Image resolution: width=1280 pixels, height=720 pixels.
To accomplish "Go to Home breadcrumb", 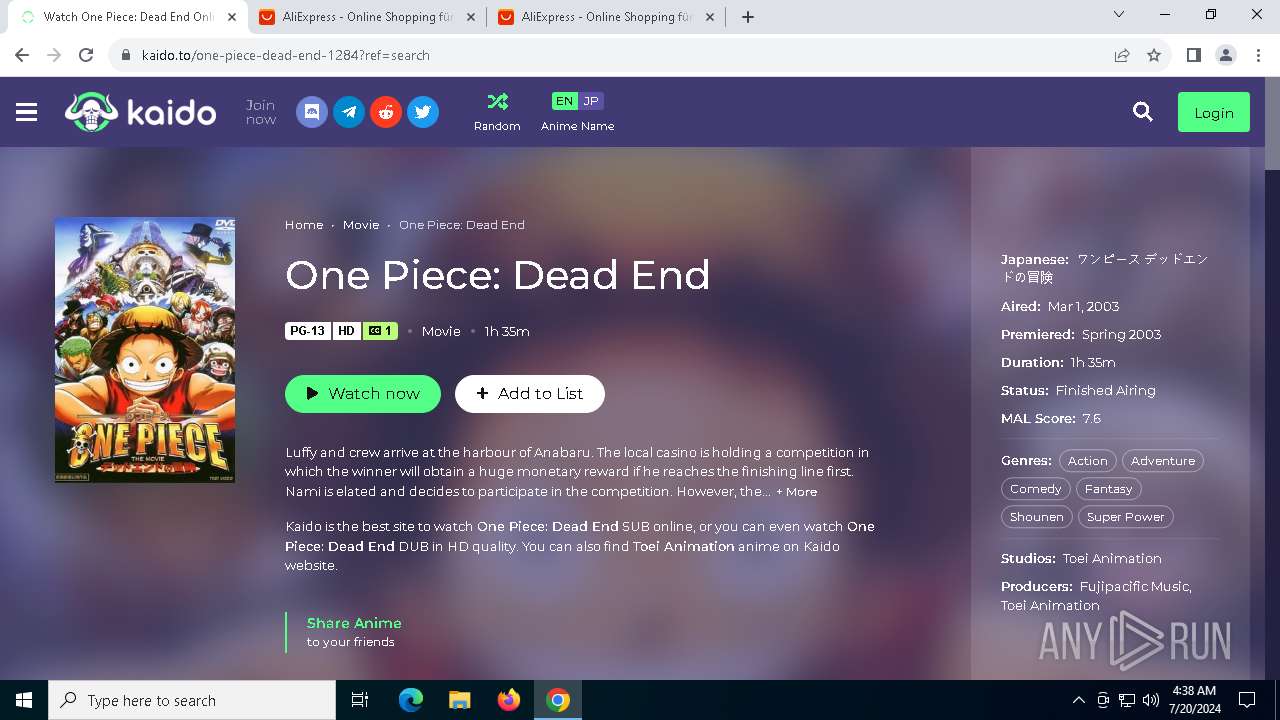I will point(304,225).
